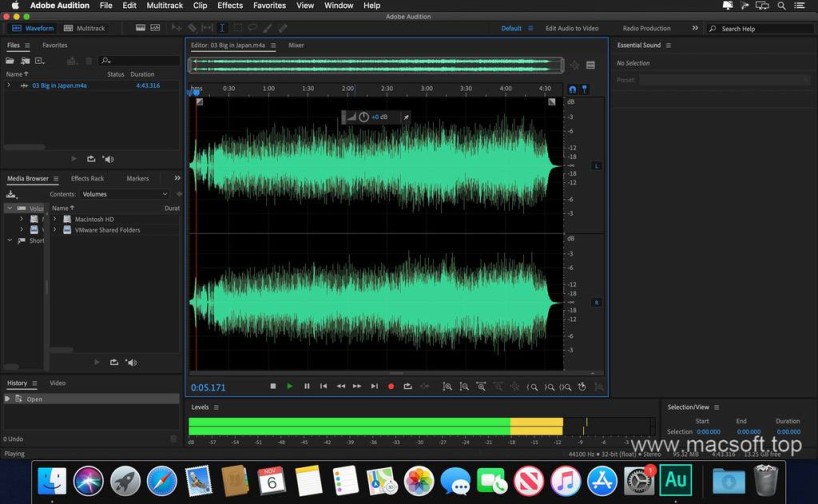Expand the Macintosh HD folder
Screen dimensions: 818x504
[55, 219]
